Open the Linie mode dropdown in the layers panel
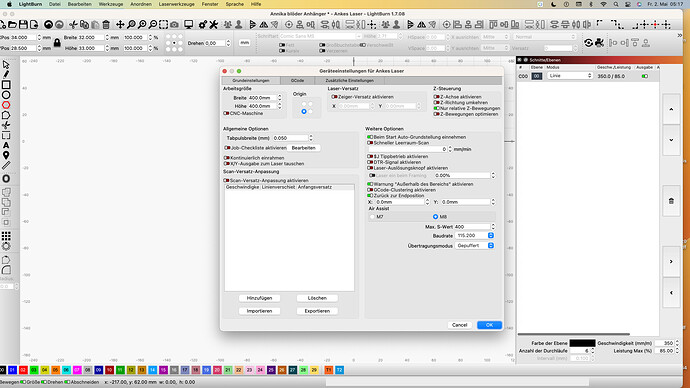This screenshot has height=388, width=690. (570, 76)
